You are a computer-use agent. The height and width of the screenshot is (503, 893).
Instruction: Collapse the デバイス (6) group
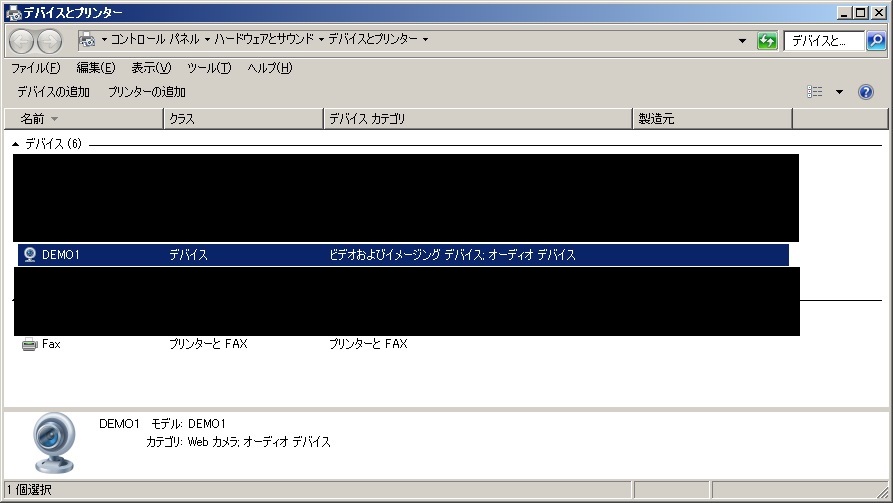tap(15, 144)
